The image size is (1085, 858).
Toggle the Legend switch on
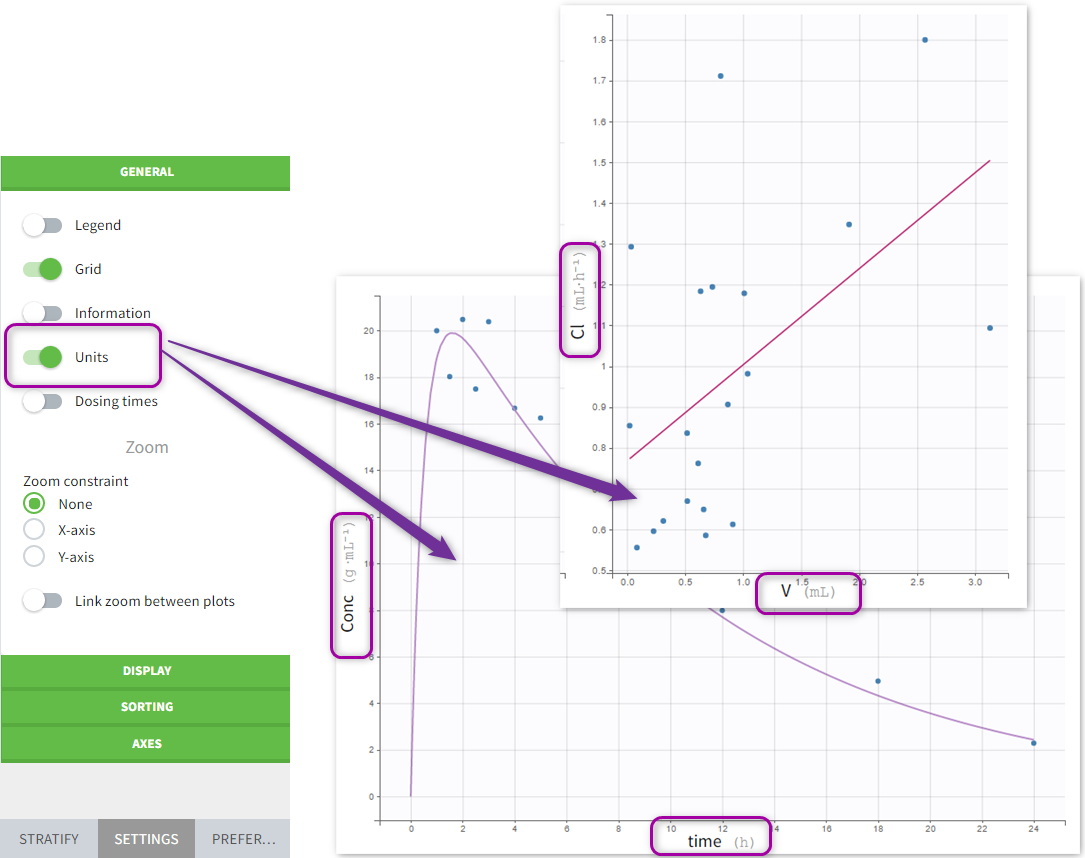43,225
